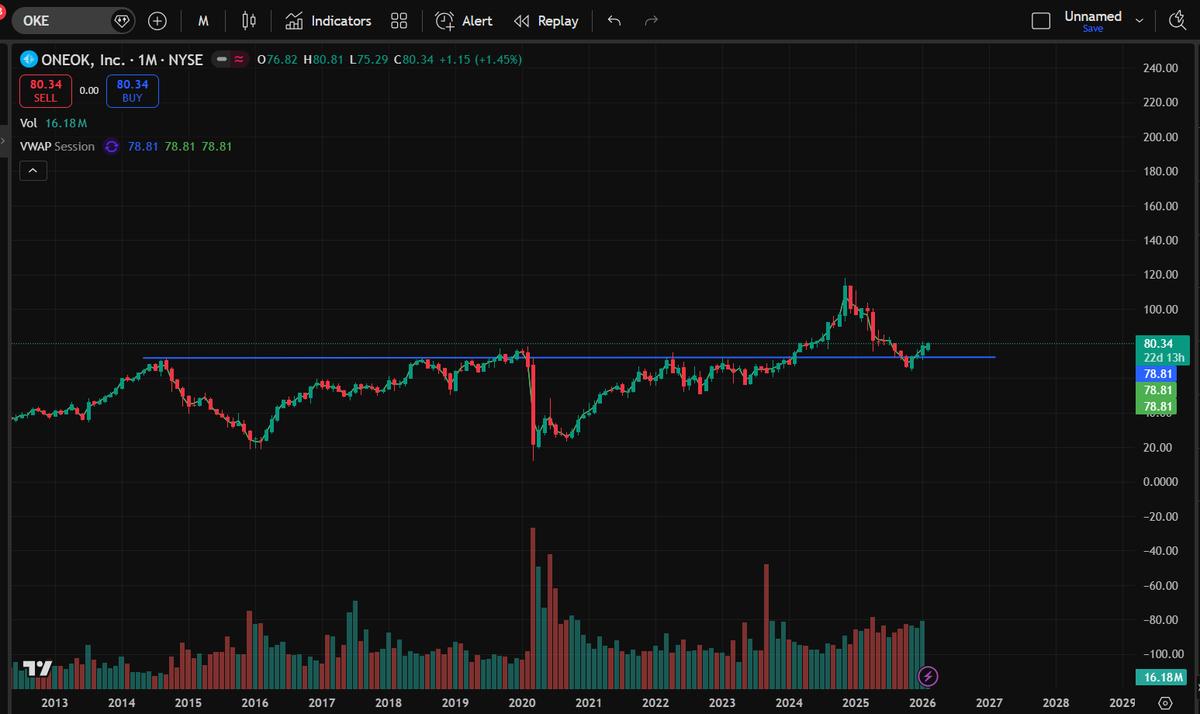Click the TradingView logo on chart
Viewport: 1200px width, 714px height.
pyautogui.click(x=37, y=668)
